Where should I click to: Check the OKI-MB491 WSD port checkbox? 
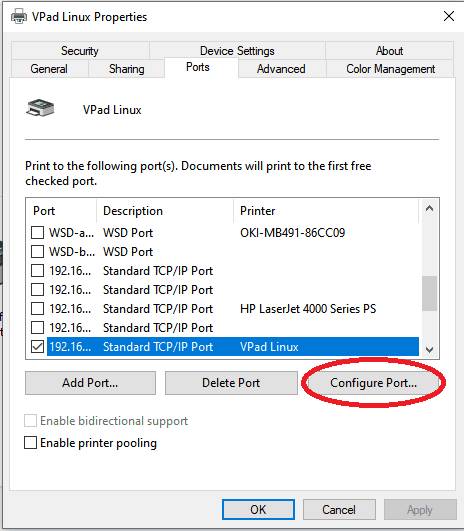click(37, 233)
